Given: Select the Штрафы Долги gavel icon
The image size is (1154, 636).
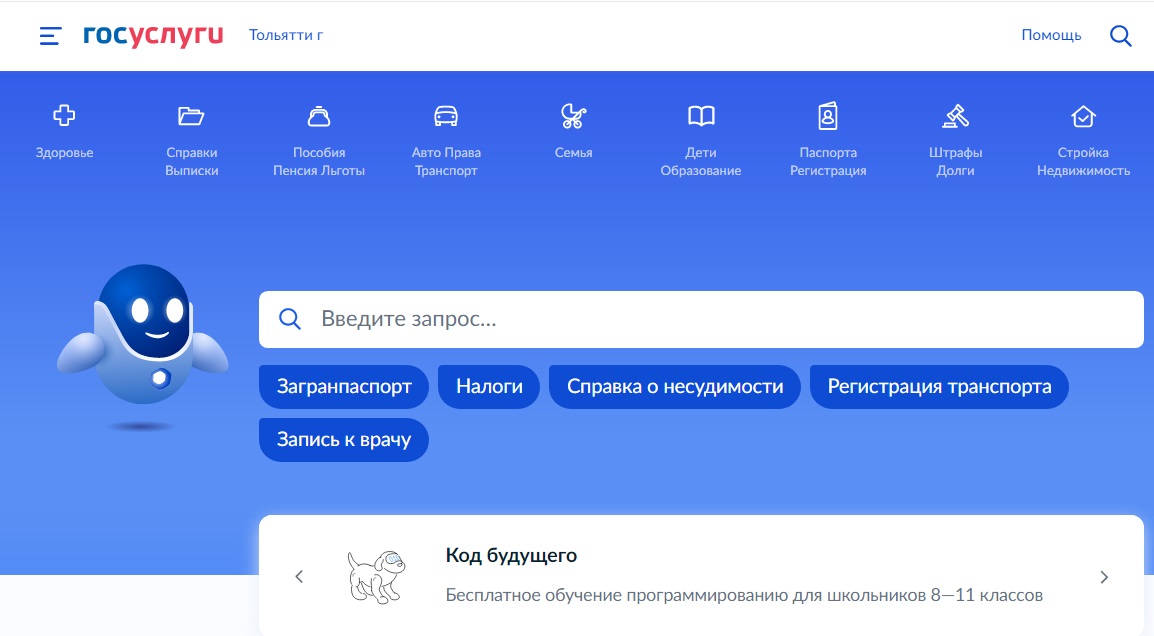Looking at the screenshot, I should click(x=955, y=116).
